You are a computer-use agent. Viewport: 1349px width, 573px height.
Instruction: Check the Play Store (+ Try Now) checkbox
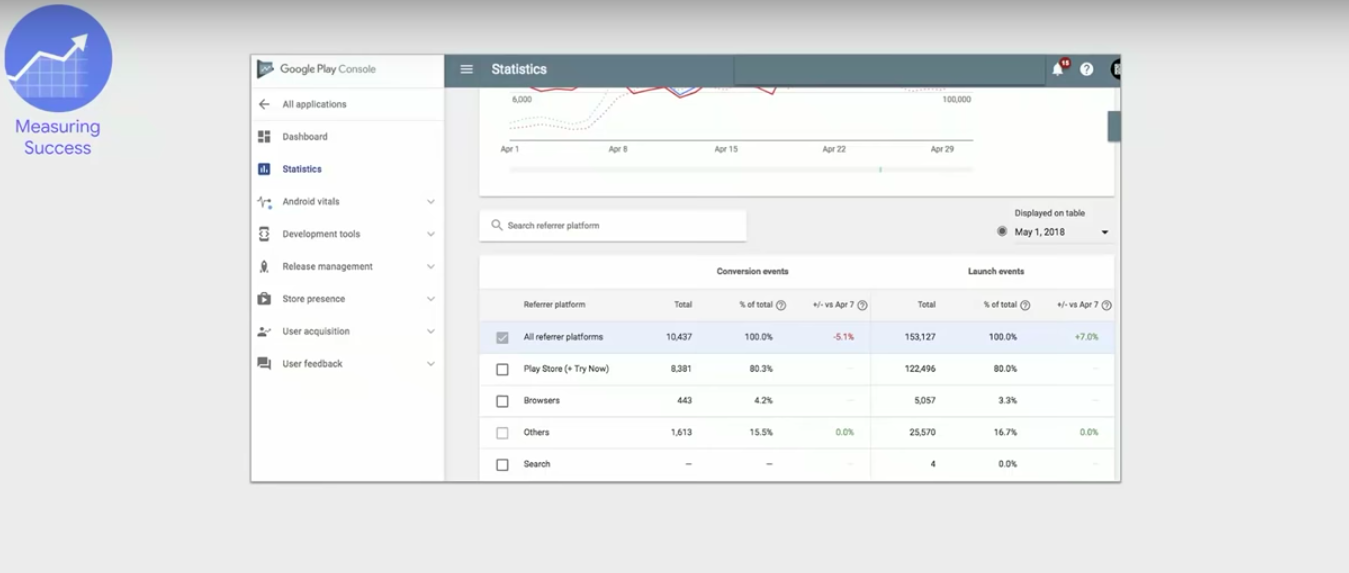tap(502, 369)
